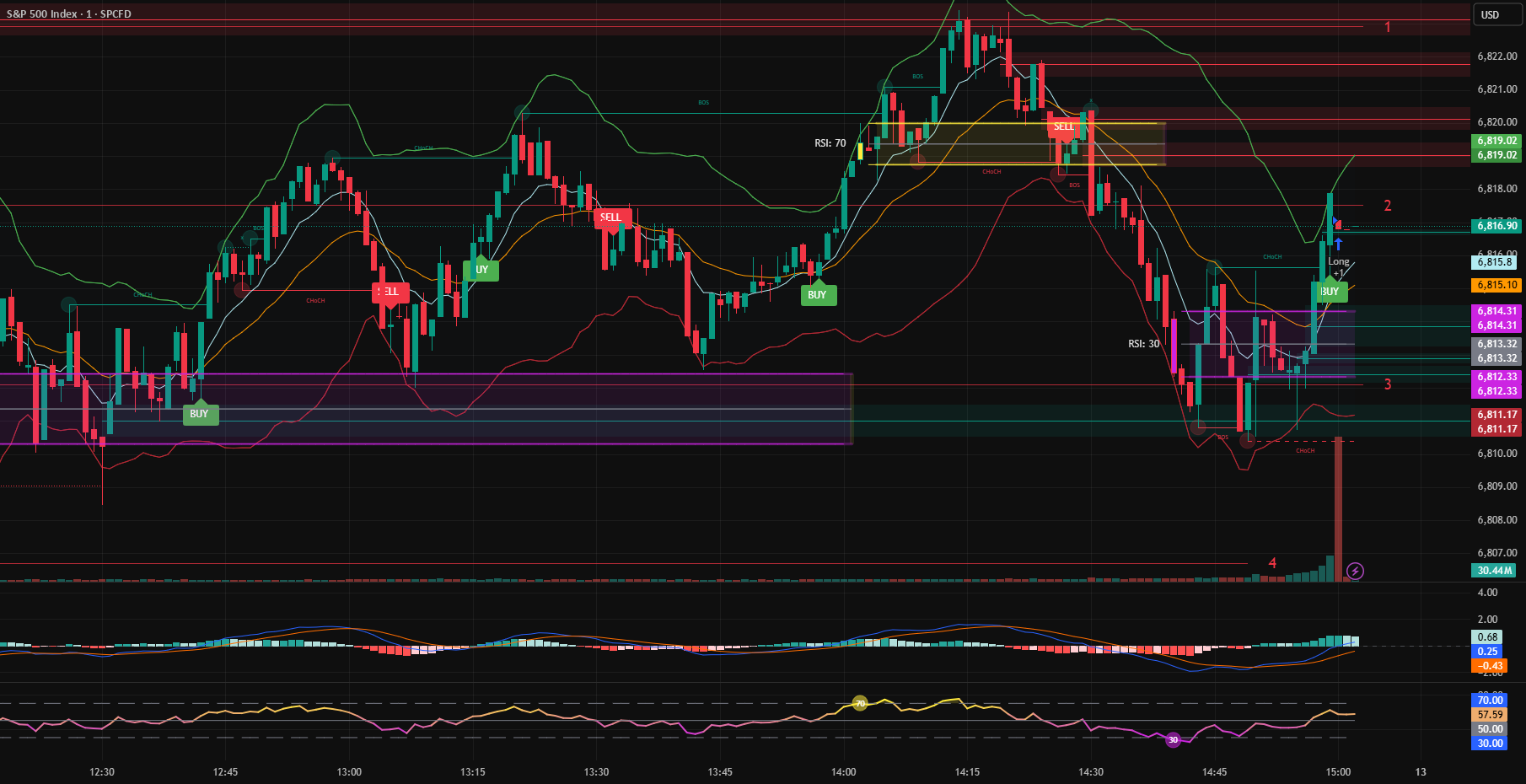Click the 0.68 histogram value label
Screen dimensions: 1526x784
point(1488,637)
